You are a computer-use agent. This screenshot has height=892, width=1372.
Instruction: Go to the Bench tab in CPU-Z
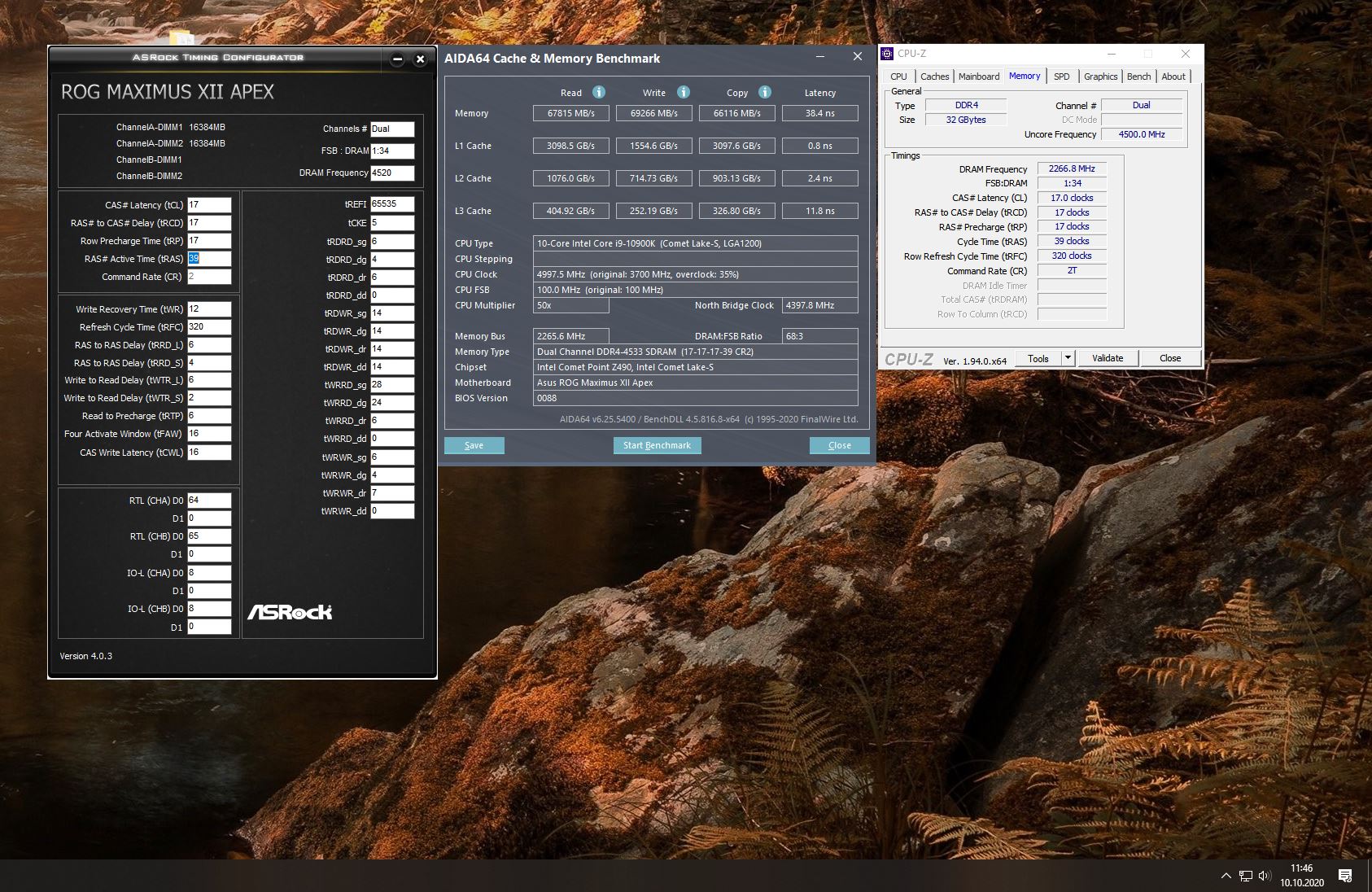[1138, 77]
